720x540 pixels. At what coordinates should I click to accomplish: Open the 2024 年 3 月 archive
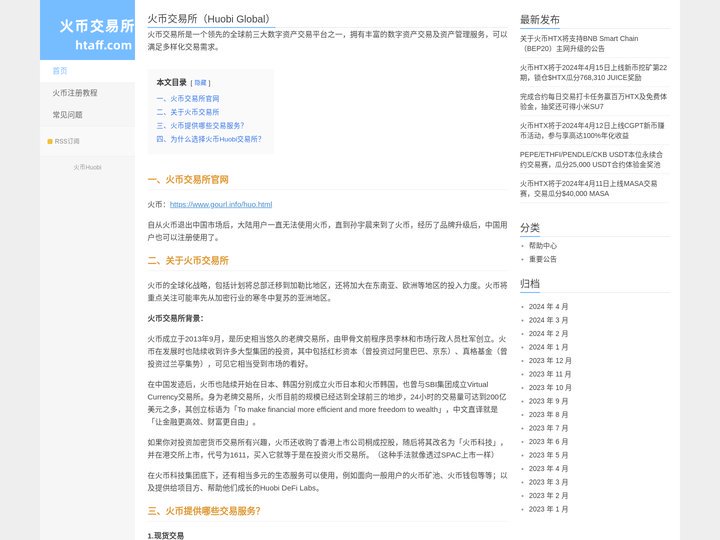(548, 320)
